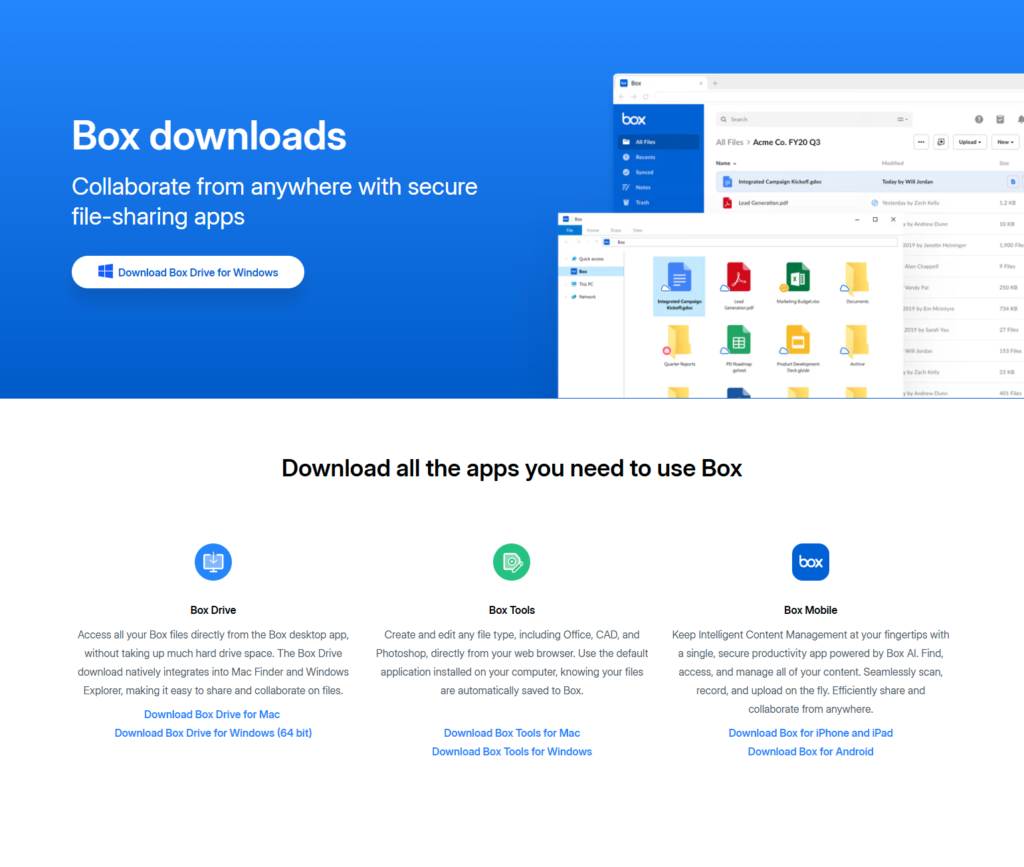This screenshot has width=1024, height=867.
Task: Toggle the view switcher beside the search bar
Action: tap(902, 119)
